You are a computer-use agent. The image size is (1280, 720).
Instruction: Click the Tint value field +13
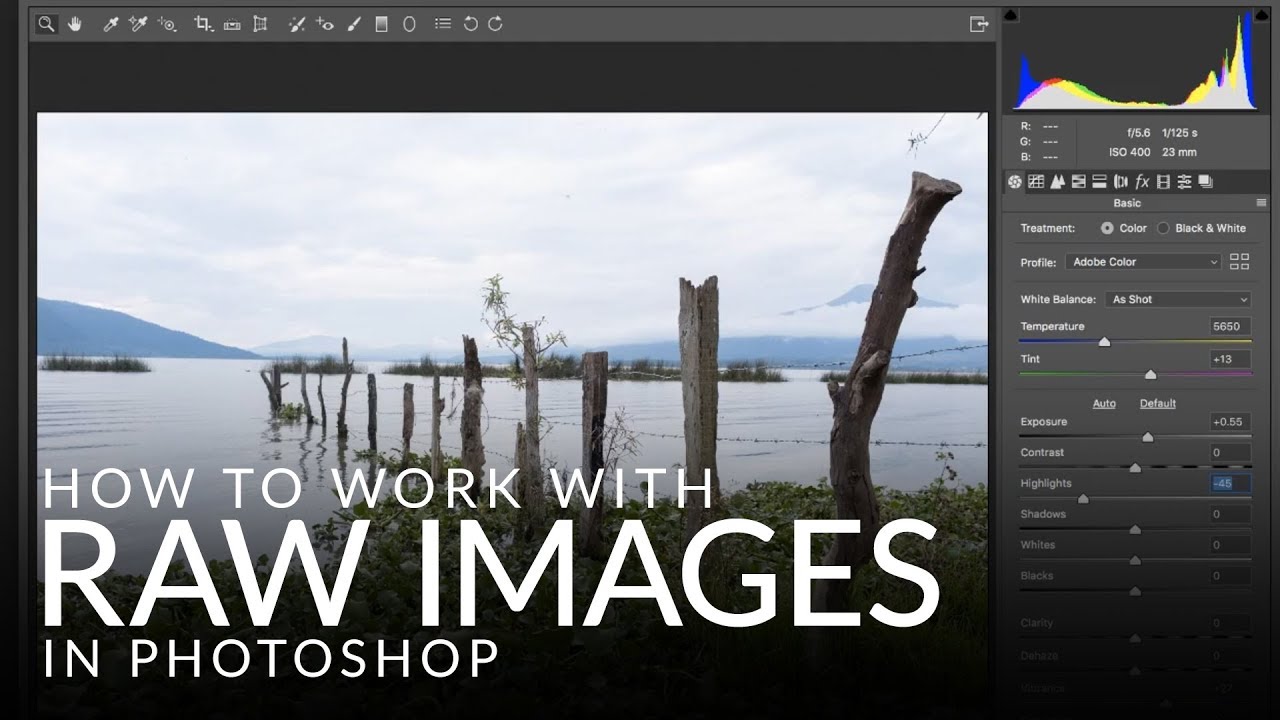(x=1229, y=359)
